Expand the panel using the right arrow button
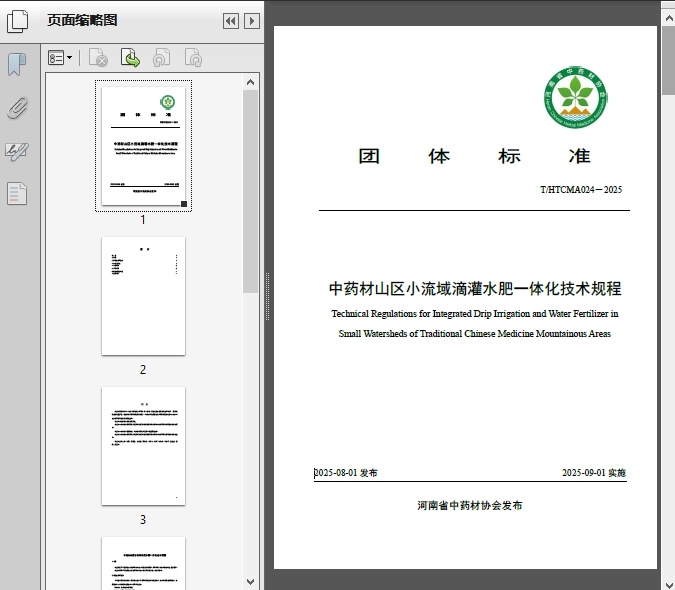The width and height of the screenshot is (675, 590). [252, 21]
